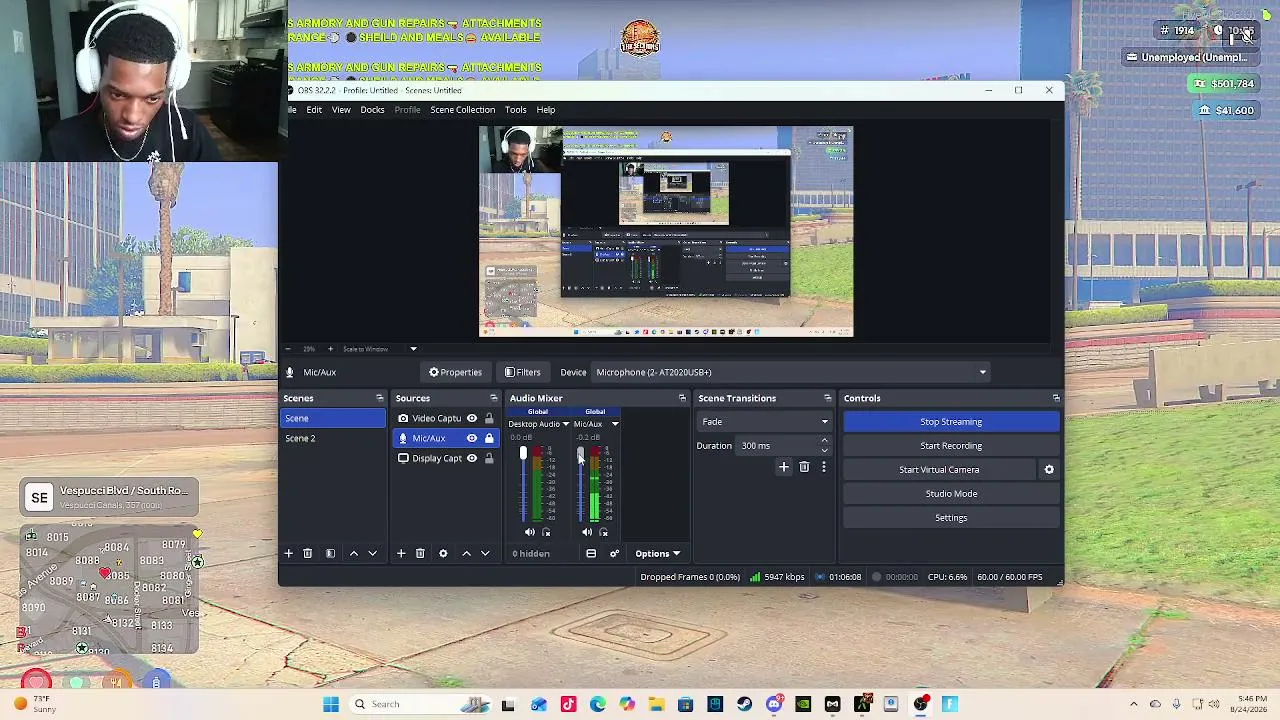Add a configurable scene transition
This screenshot has height=720, width=1280.
pos(784,467)
